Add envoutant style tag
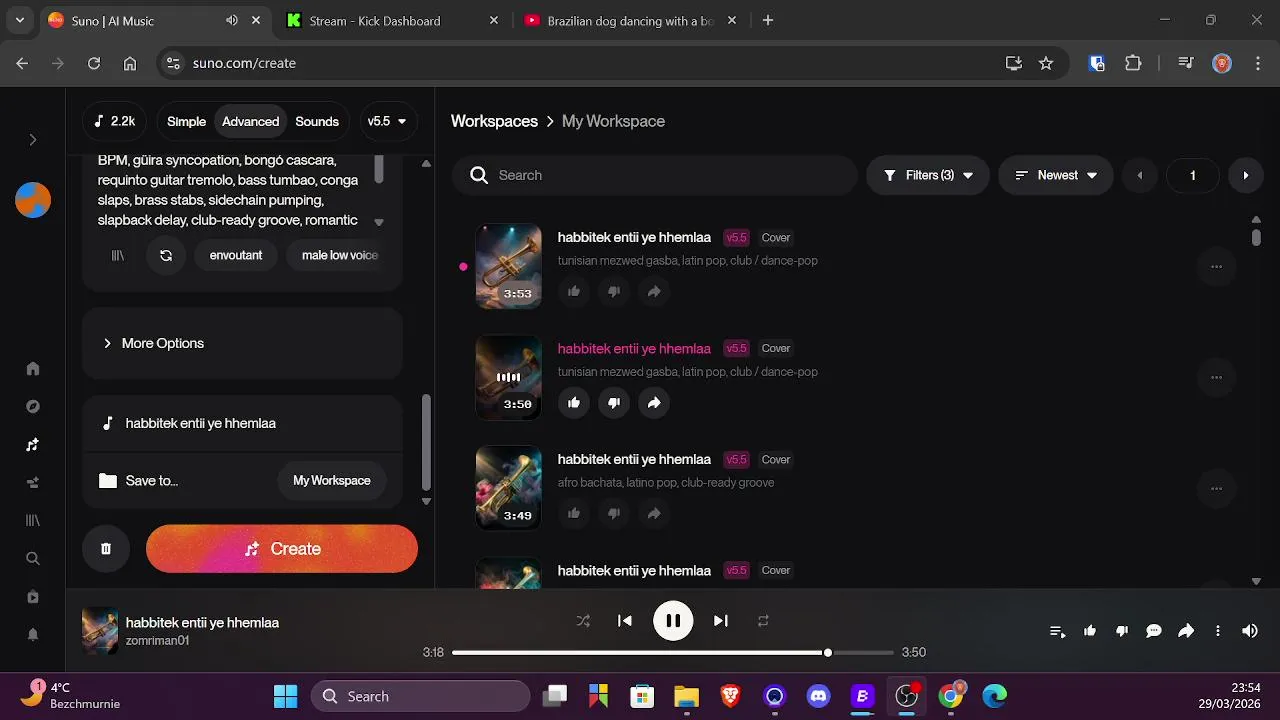Viewport: 1280px width, 720px height. tap(236, 255)
